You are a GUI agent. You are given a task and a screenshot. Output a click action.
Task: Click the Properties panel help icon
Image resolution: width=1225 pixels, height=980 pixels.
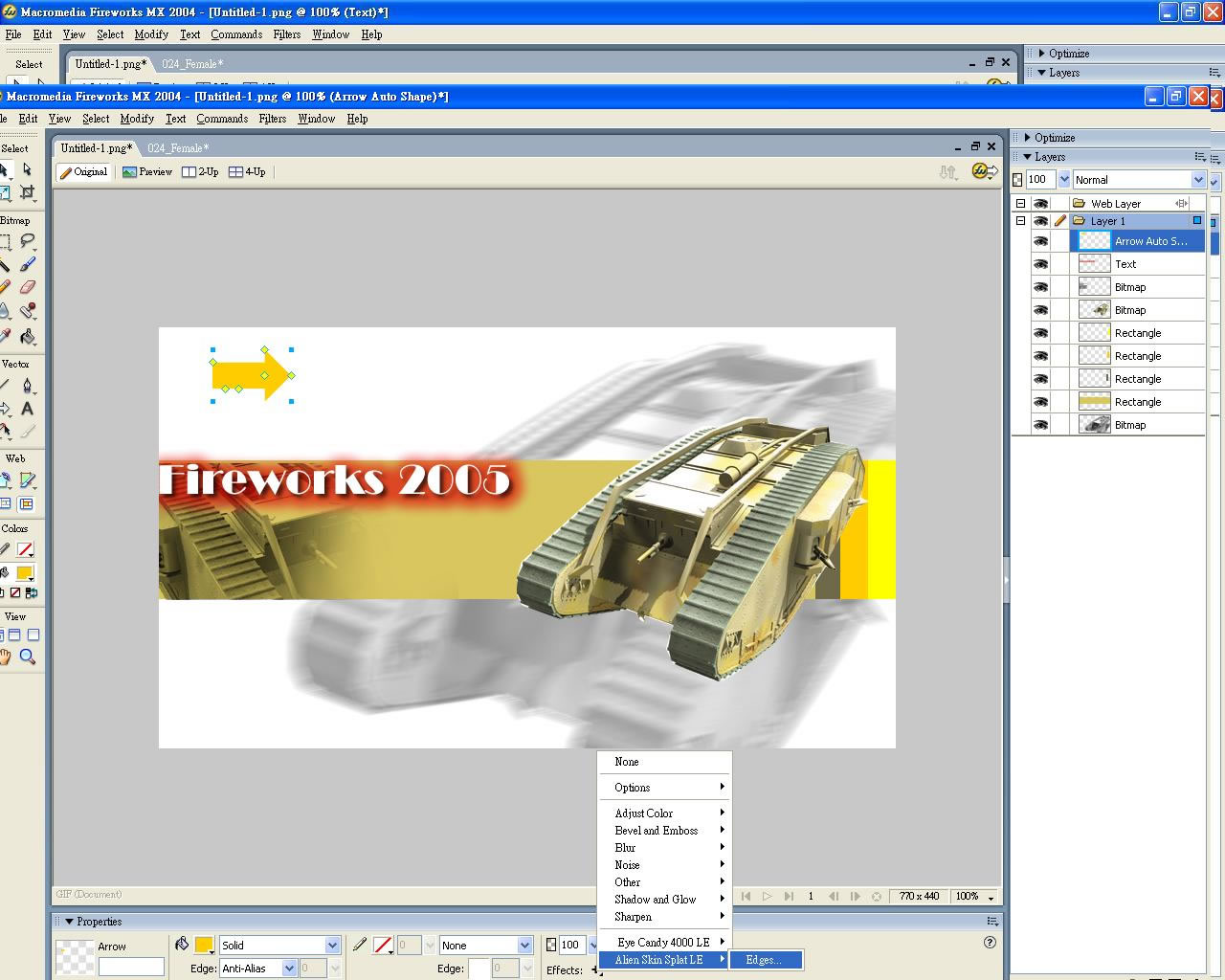coord(990,942)
